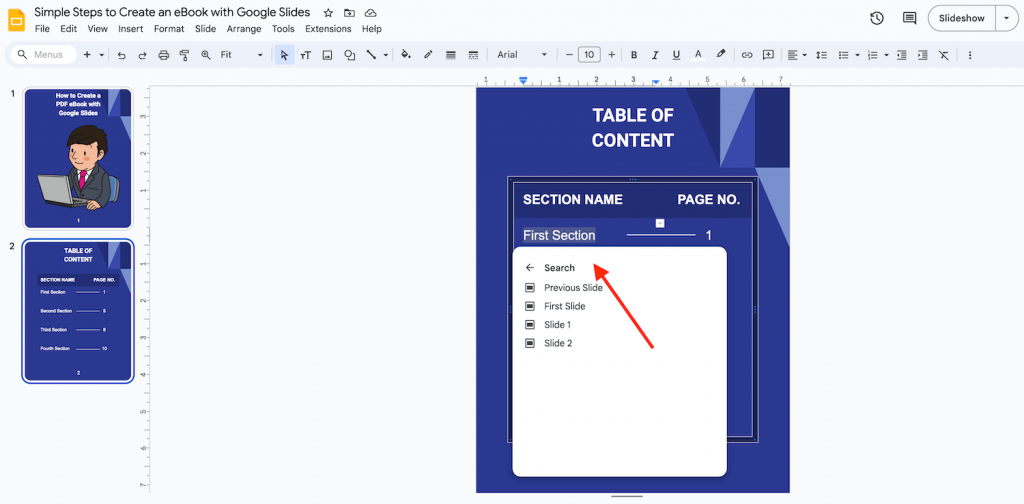Star the document title
This screenshot has width=1024, height=504.
[x=328, y=12]
